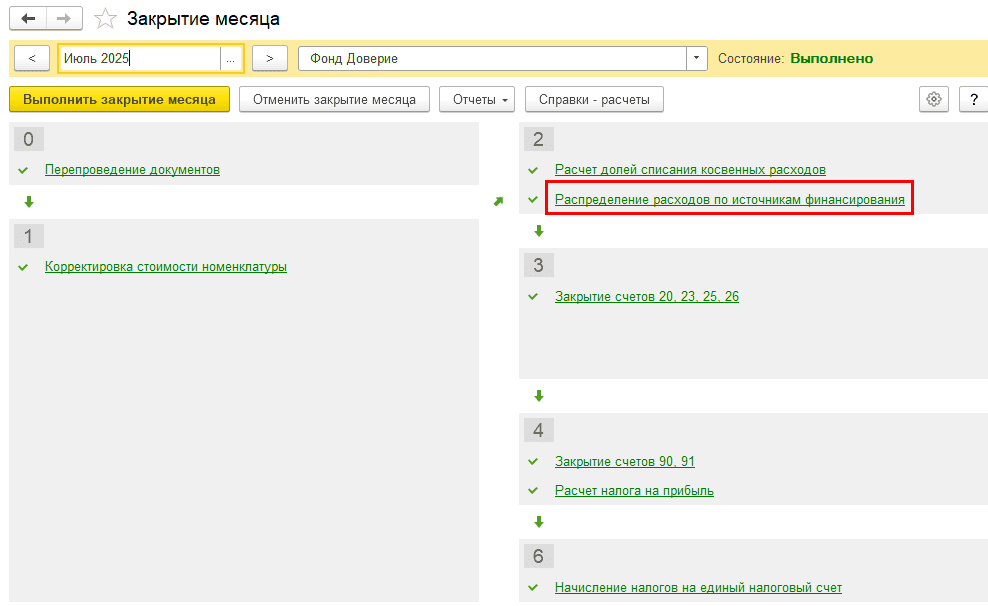
Task: Open Закрытие счетов 20, 23, 25, 26
Action: tap(647, 297)
